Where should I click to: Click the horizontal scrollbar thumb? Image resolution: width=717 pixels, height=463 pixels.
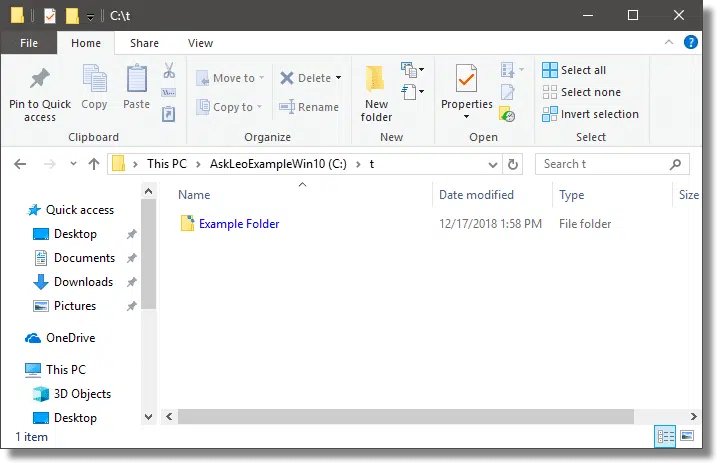406,417
